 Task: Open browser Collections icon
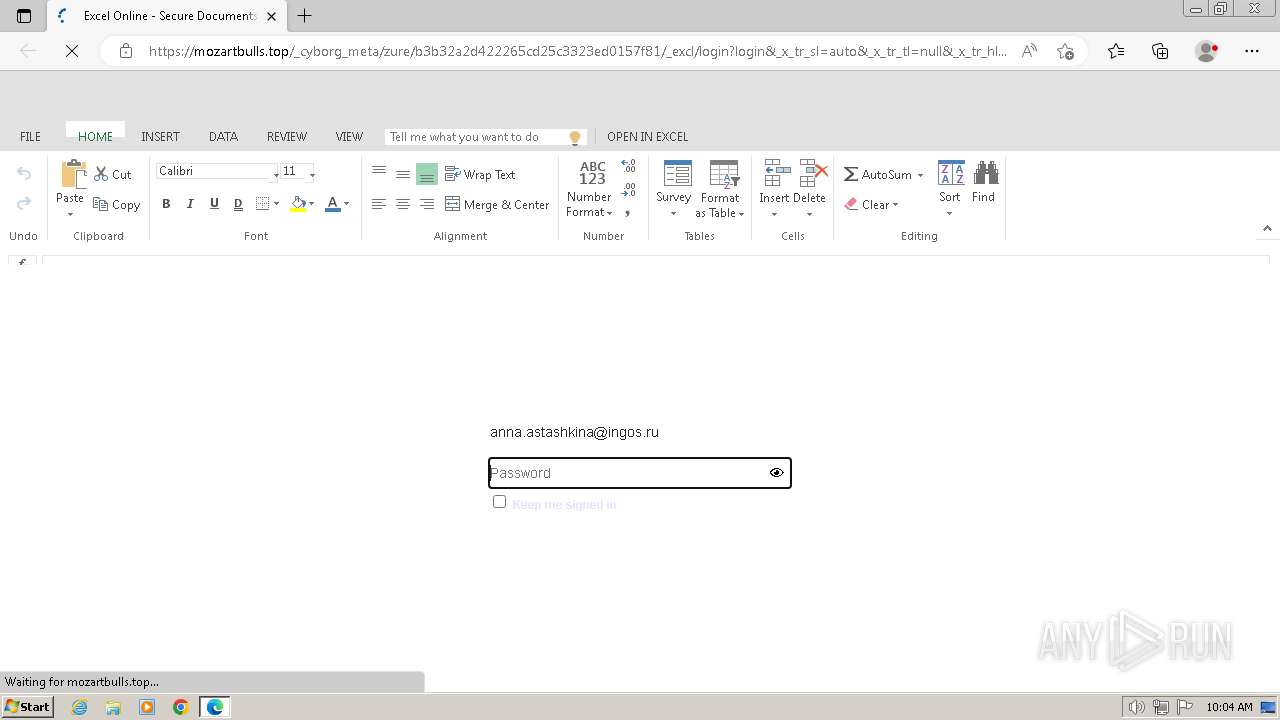coord(1160,51)
